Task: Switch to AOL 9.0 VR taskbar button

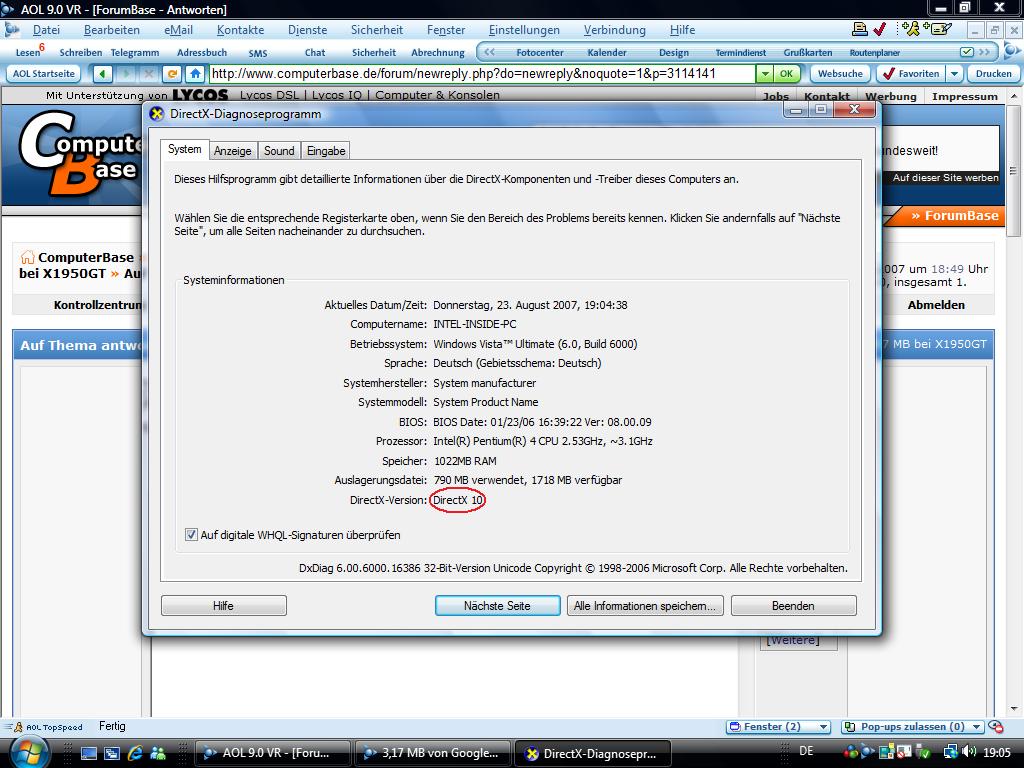Action: pos(273,753)
